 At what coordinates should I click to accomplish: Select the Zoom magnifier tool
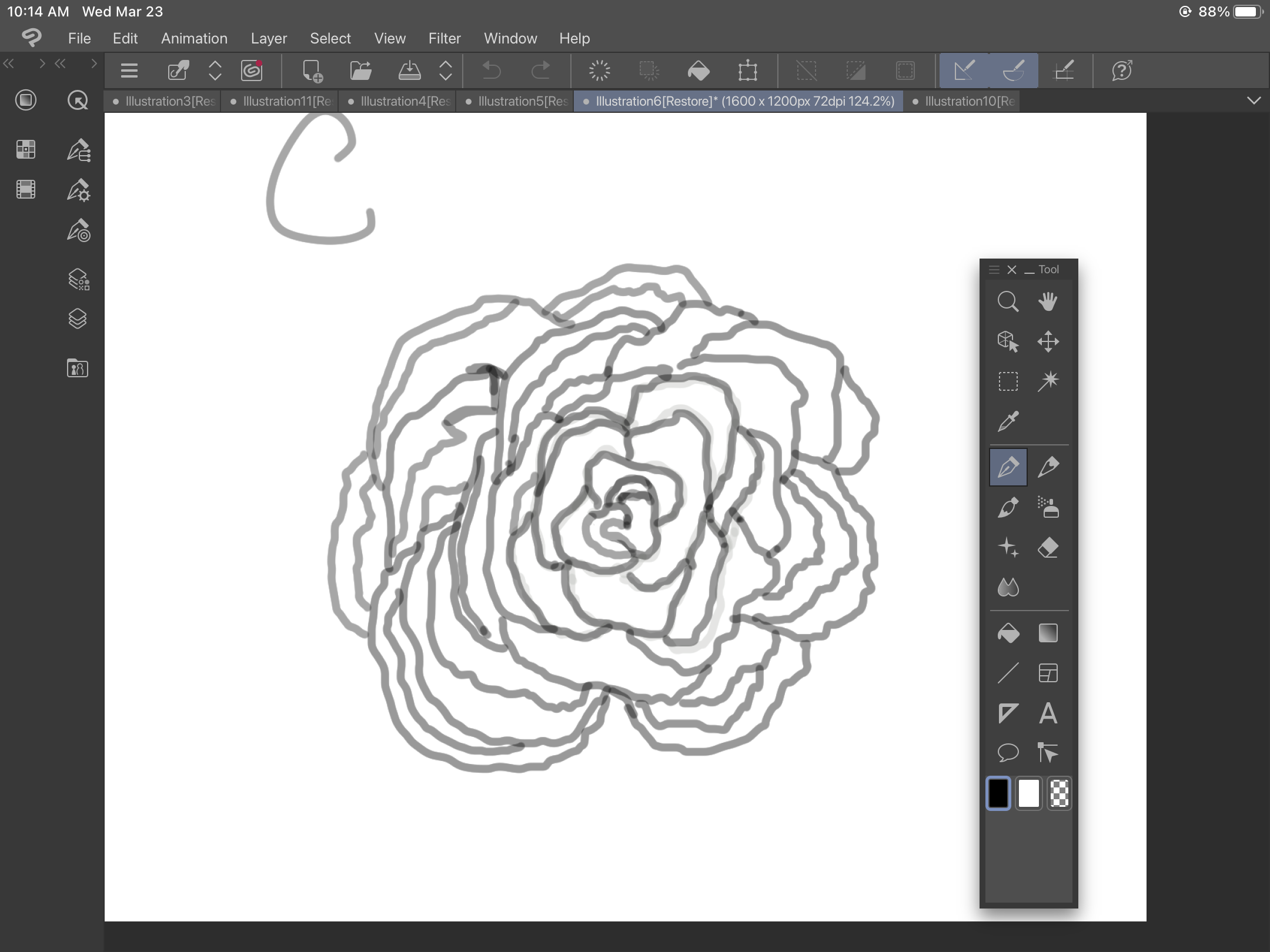(x=1008, y=301)
